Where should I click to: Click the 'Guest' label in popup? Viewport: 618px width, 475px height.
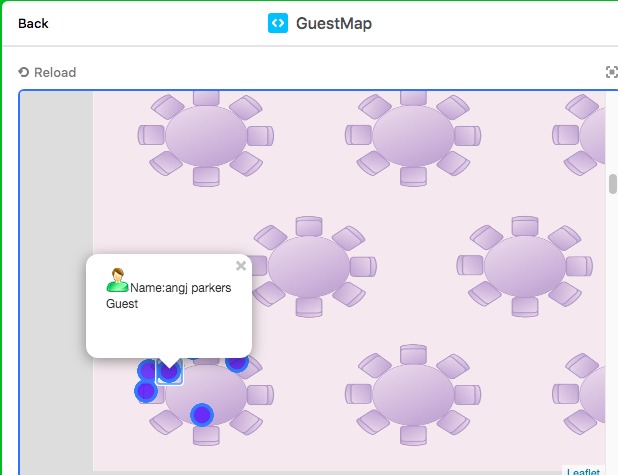point(122,304)
